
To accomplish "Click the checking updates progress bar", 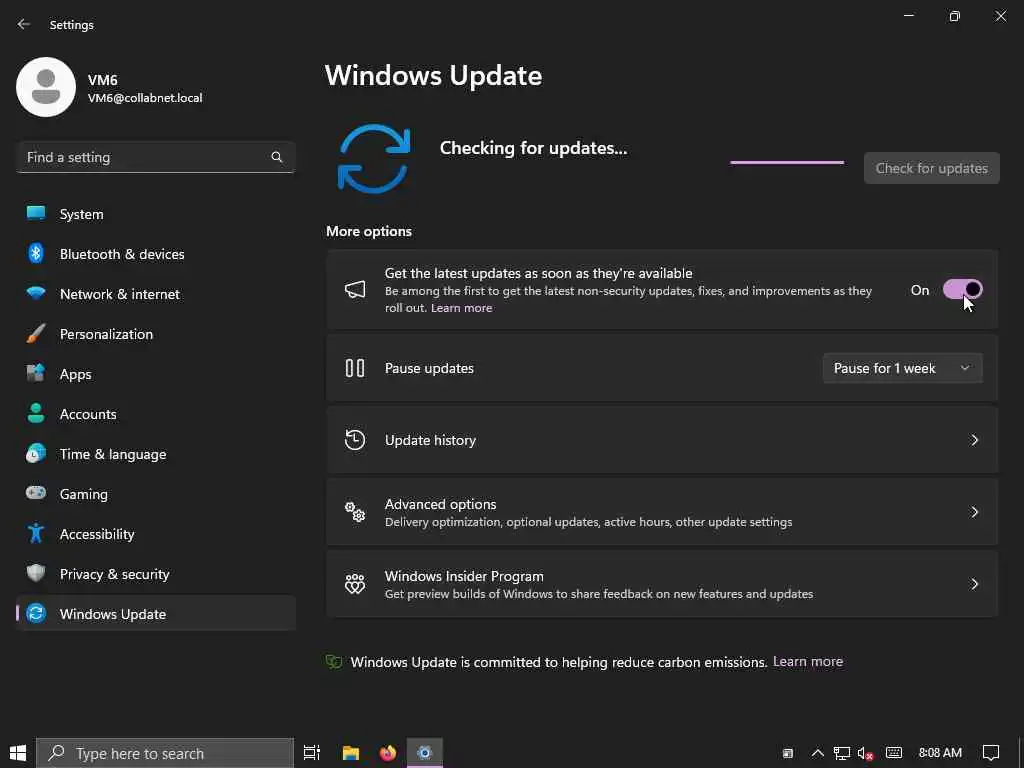I will click(787, 162).
